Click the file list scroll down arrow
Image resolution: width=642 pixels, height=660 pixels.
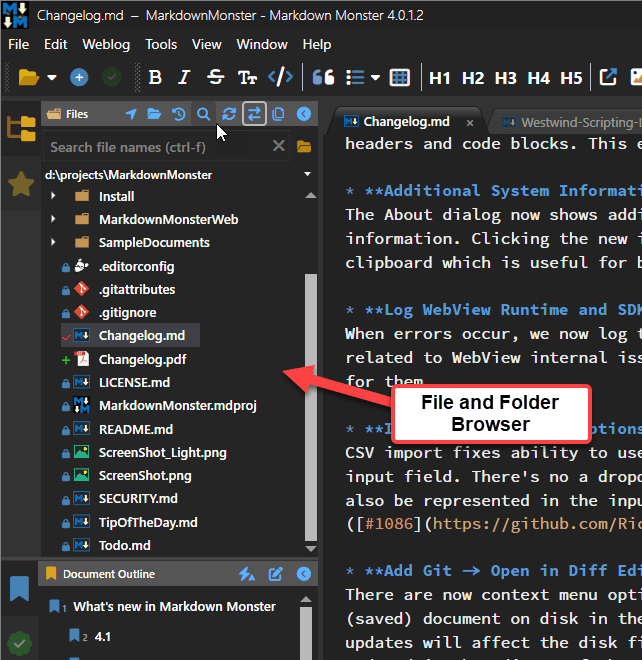click(311, 548)
